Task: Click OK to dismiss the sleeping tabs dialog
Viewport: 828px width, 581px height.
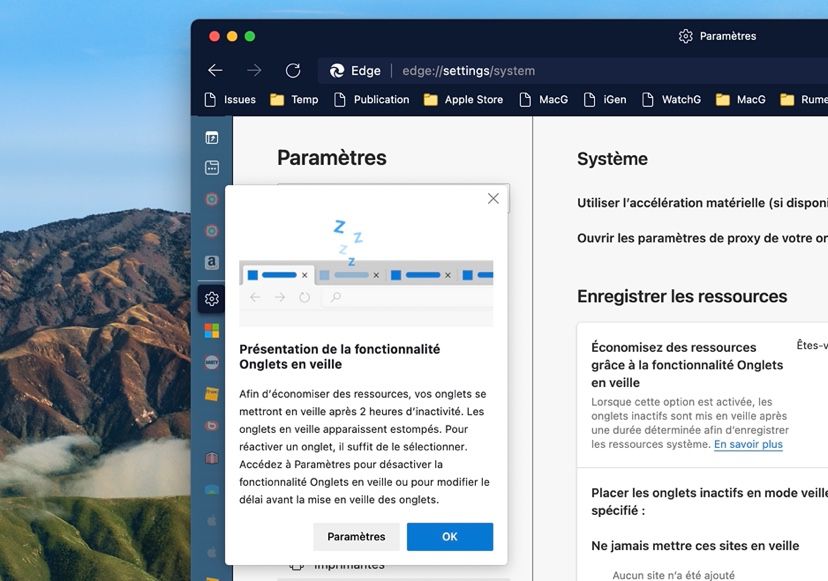Action: tap(449, 537)
